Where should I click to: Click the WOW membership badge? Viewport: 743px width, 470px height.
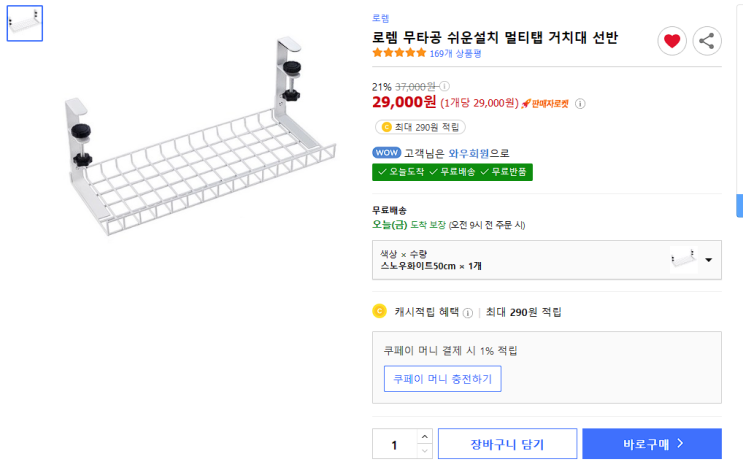coord(386,153)
